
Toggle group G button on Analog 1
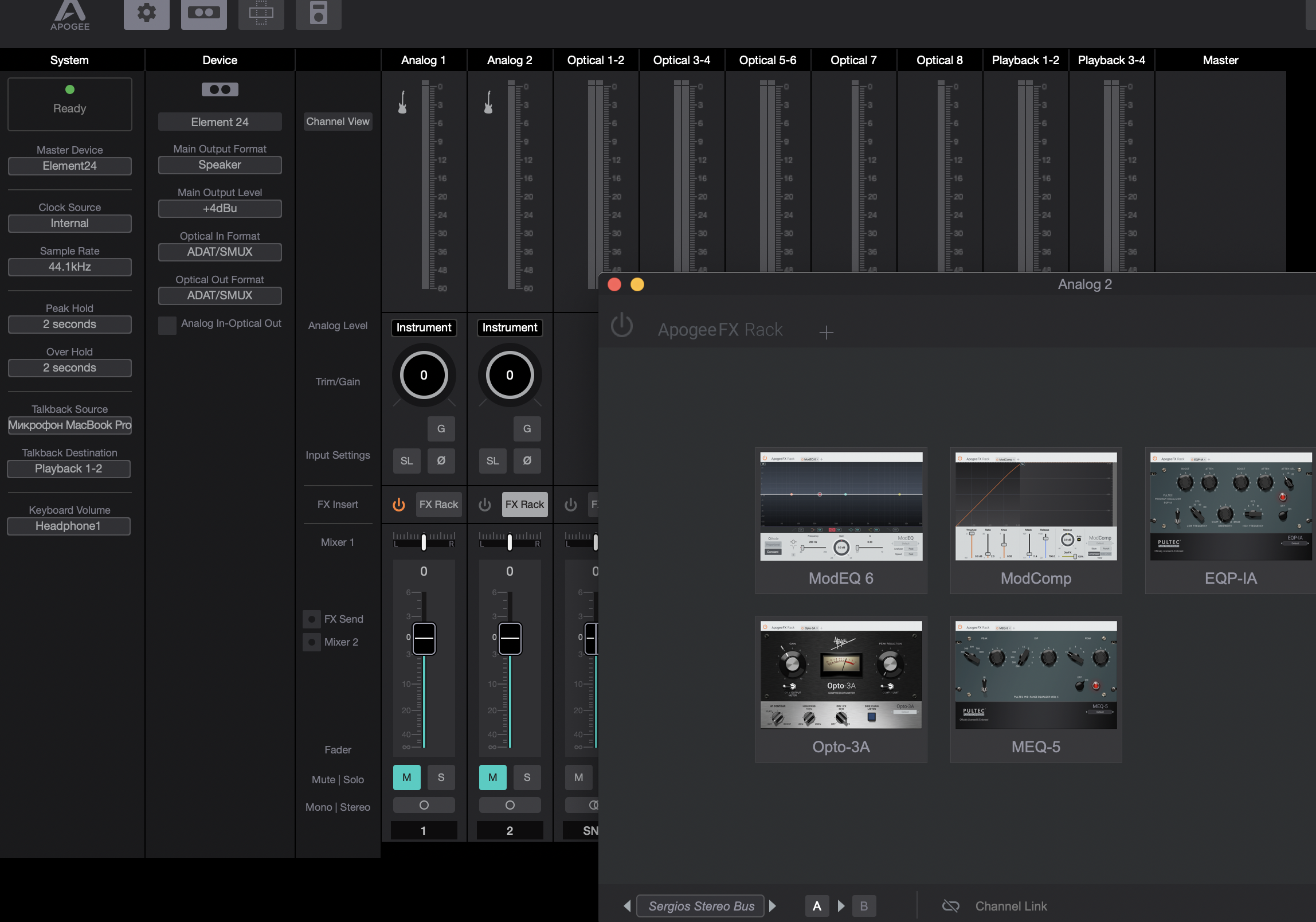click(x=441, y=429)
